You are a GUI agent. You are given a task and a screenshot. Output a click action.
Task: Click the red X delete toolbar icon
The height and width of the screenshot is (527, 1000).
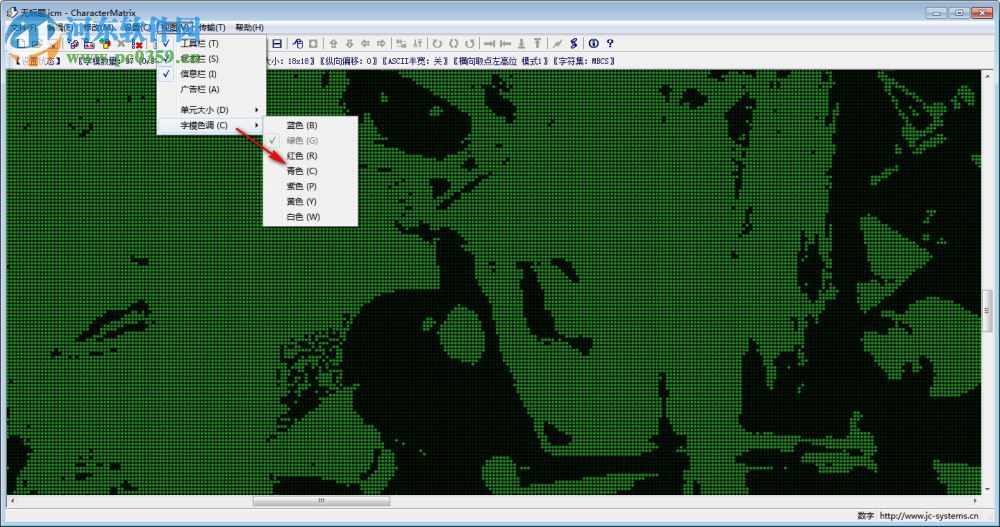click(x=137, y=44)
